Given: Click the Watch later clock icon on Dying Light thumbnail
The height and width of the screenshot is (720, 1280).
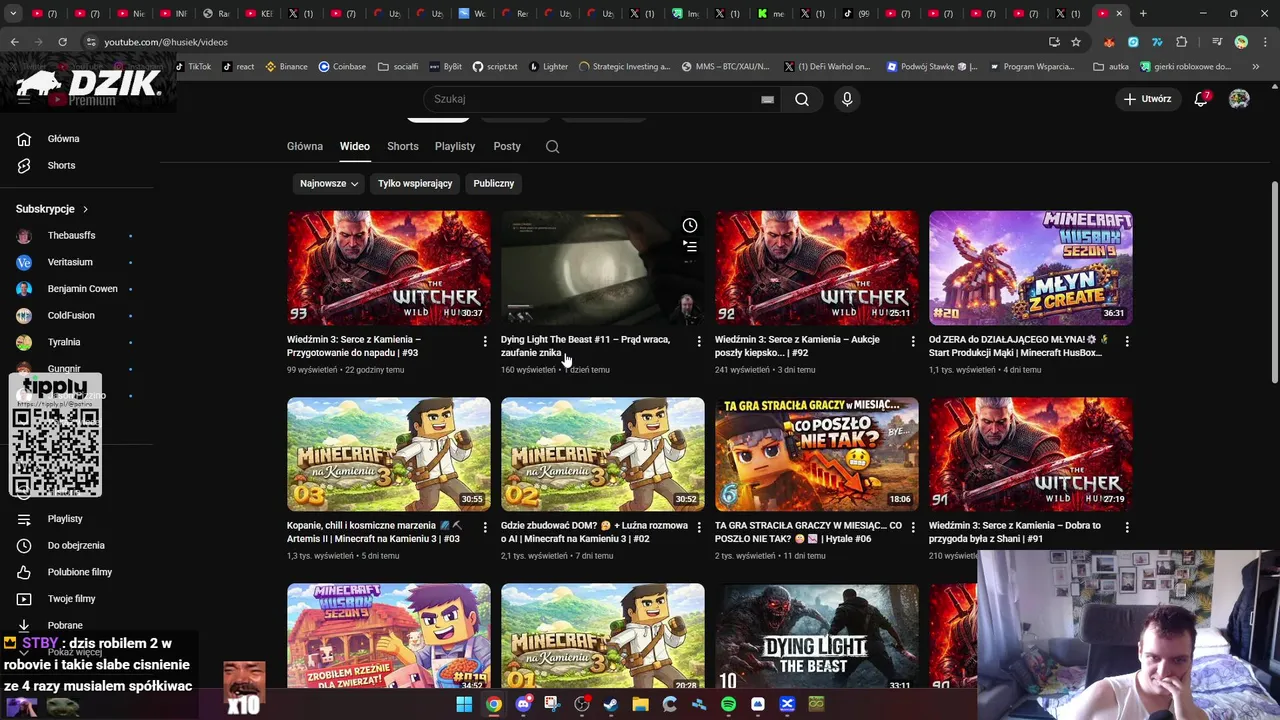Looking at the screenshot, I should 689,225.
